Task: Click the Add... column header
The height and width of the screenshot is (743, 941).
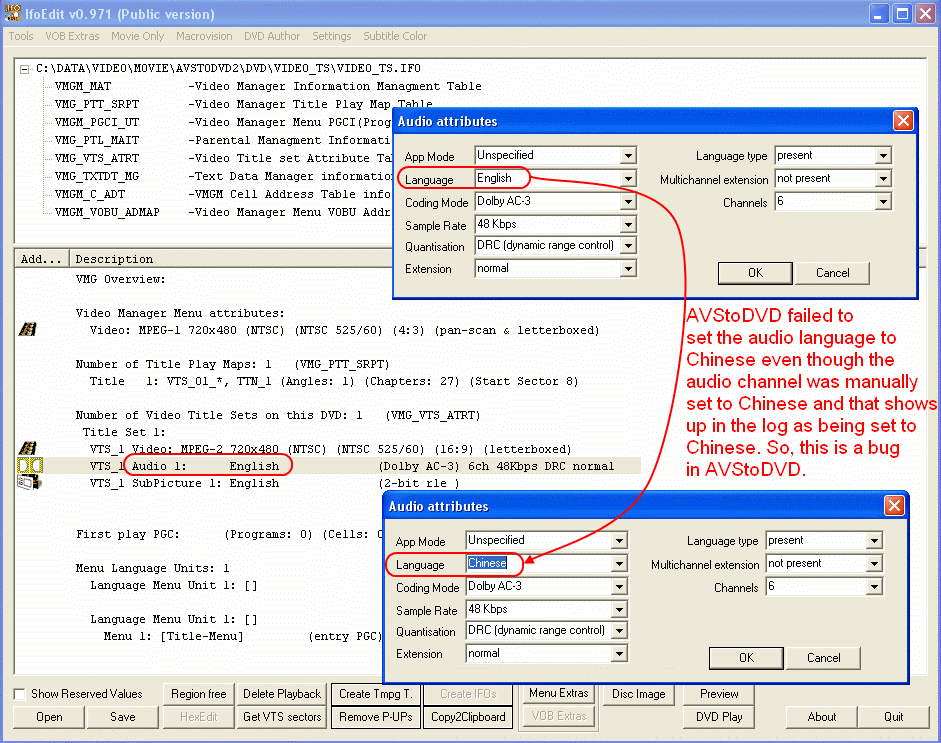Action: tap(41, 259)
